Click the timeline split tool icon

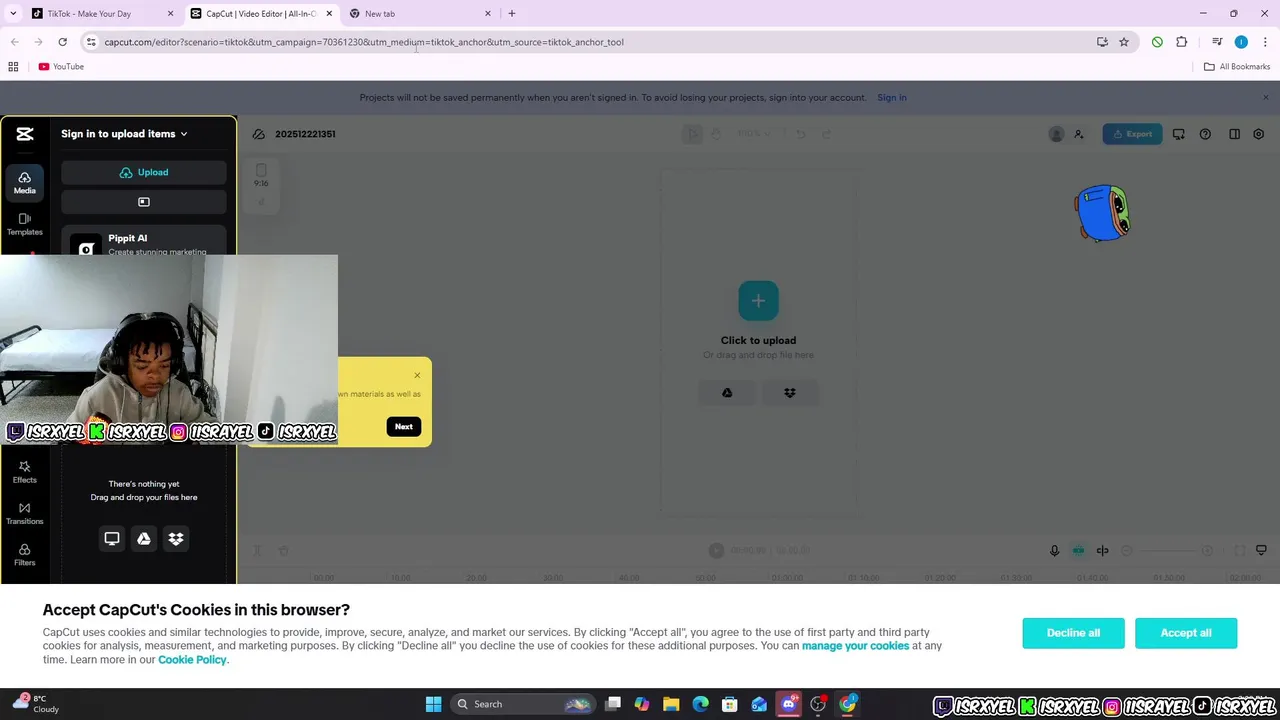click(x=257, y=550)
